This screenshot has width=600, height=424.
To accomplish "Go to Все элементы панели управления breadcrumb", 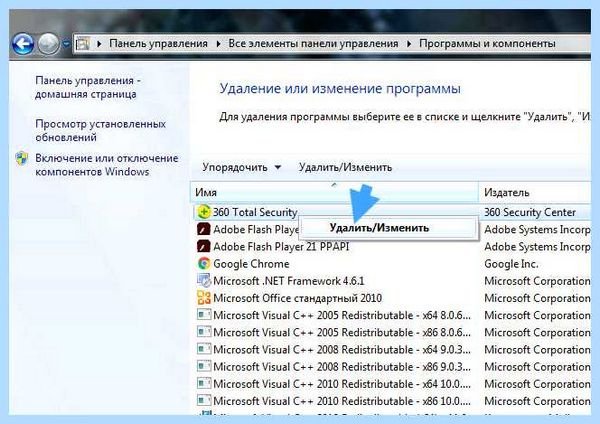I will coord(313,44).
